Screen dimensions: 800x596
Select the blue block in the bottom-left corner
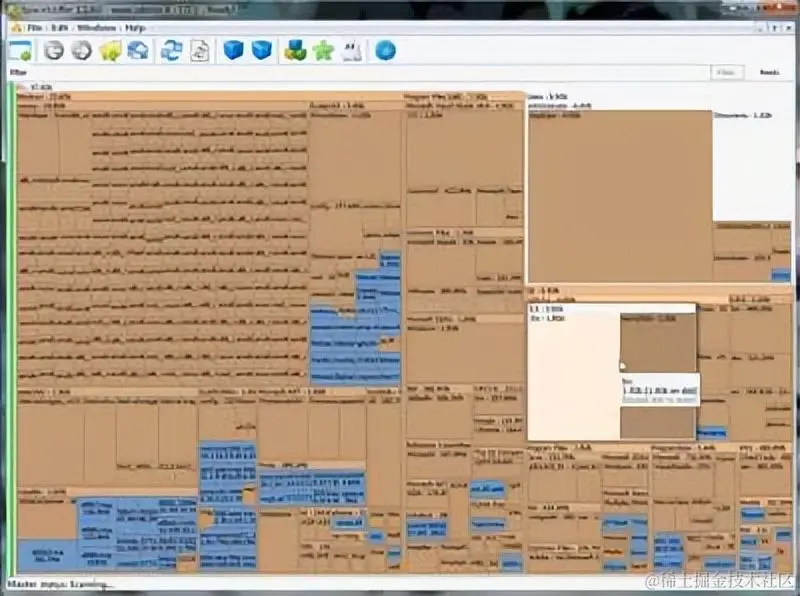click(47, 555)
